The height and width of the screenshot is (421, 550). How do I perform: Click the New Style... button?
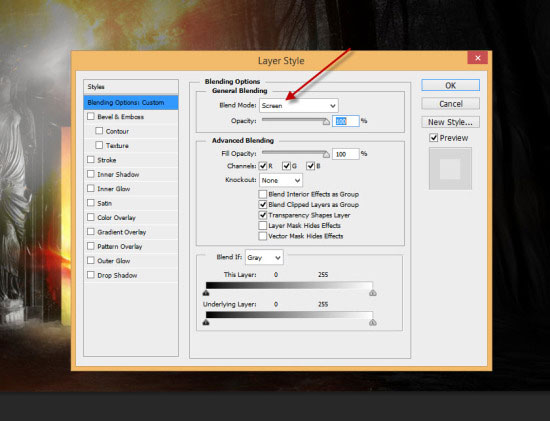coord(450,122)
